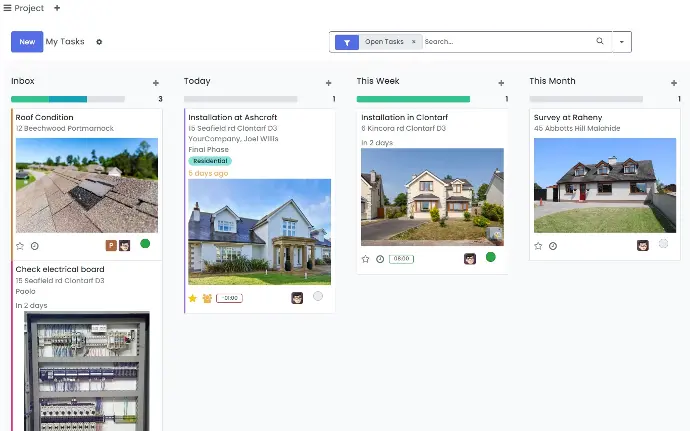Image resolution: width=690 pixels, height=431 pixels.
Task: Click the '5 days ago' deadline text
Action: pyautogui.click(x=208, y=173)
